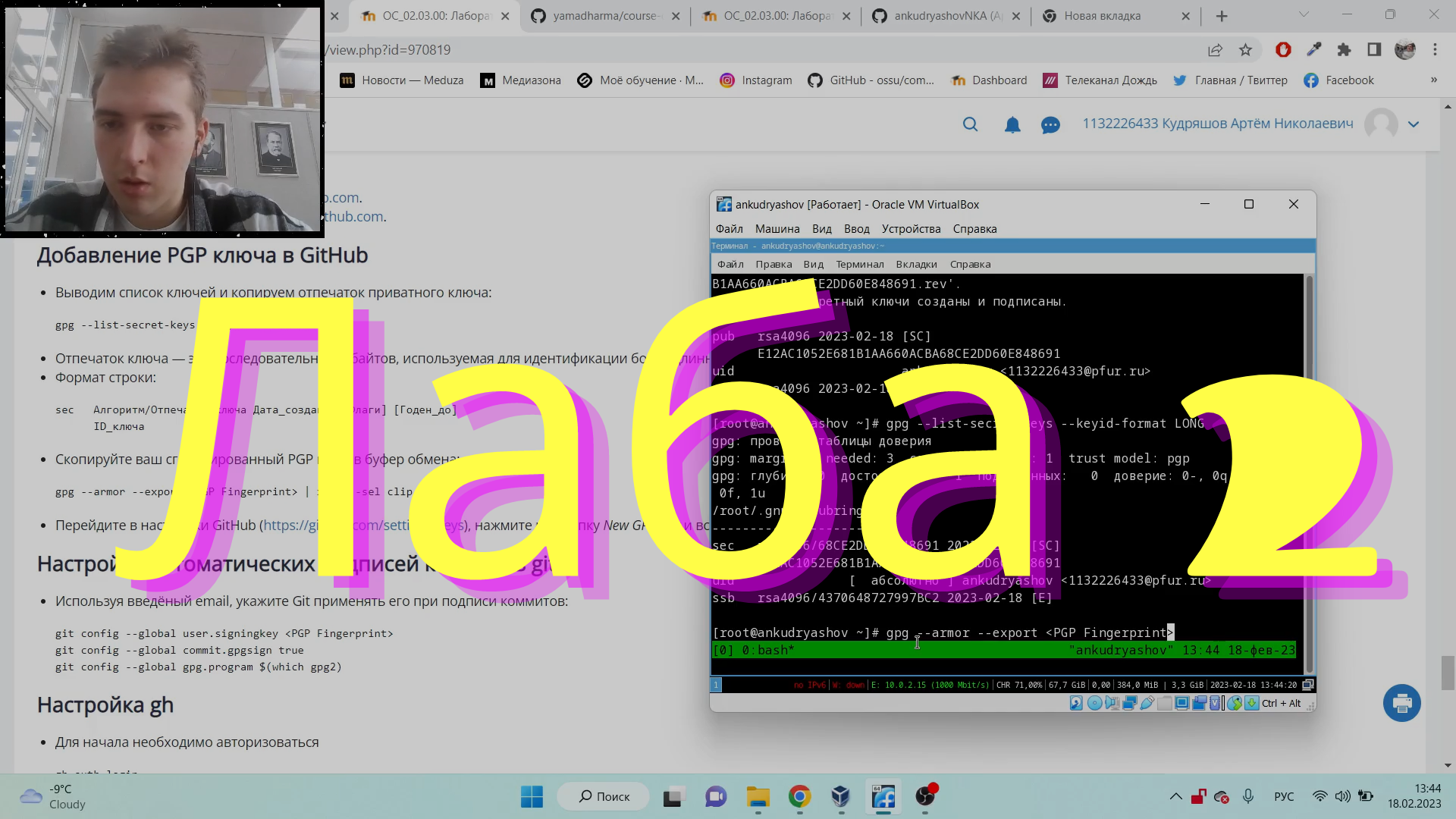
Task: Expand hidden bookmarks overflow chevron
Action: tap(1433, 80)
